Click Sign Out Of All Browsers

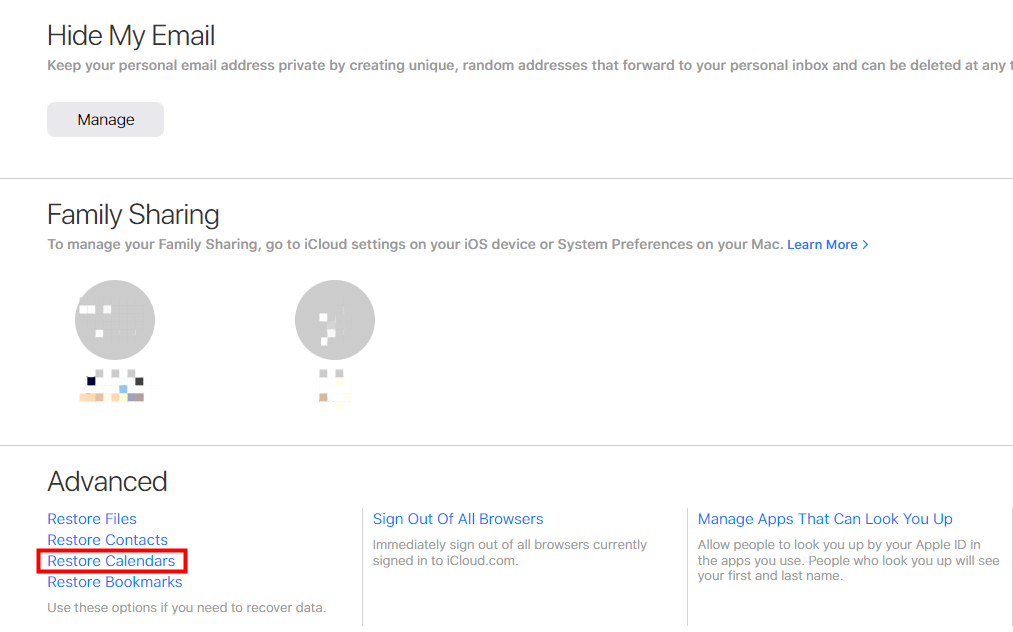coord(458,519)
